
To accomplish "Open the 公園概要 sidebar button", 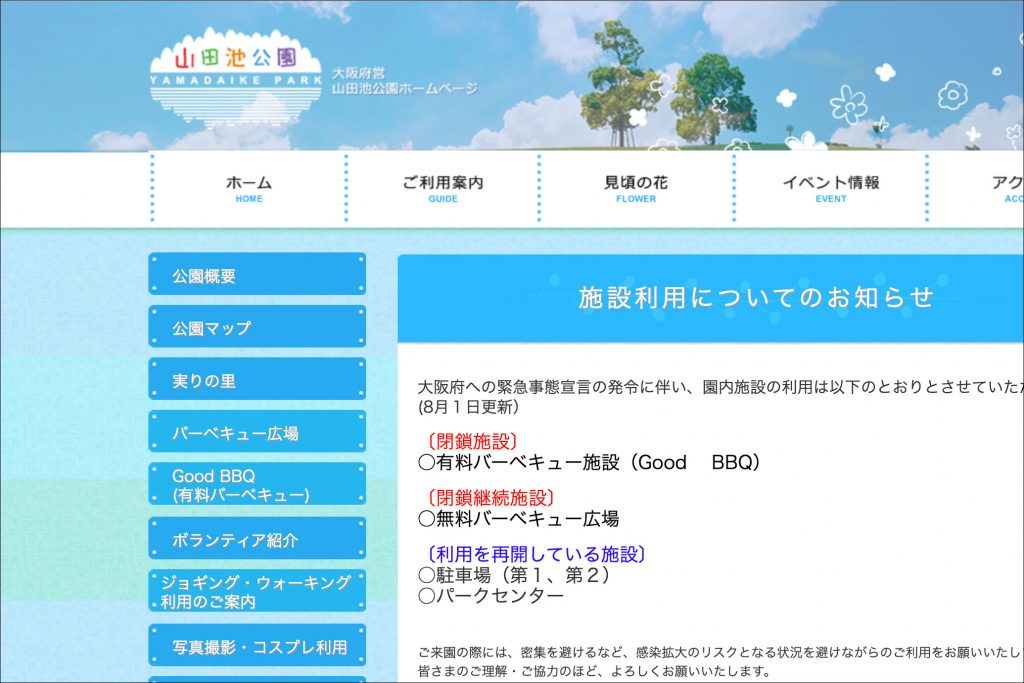I will pos(257,276).
